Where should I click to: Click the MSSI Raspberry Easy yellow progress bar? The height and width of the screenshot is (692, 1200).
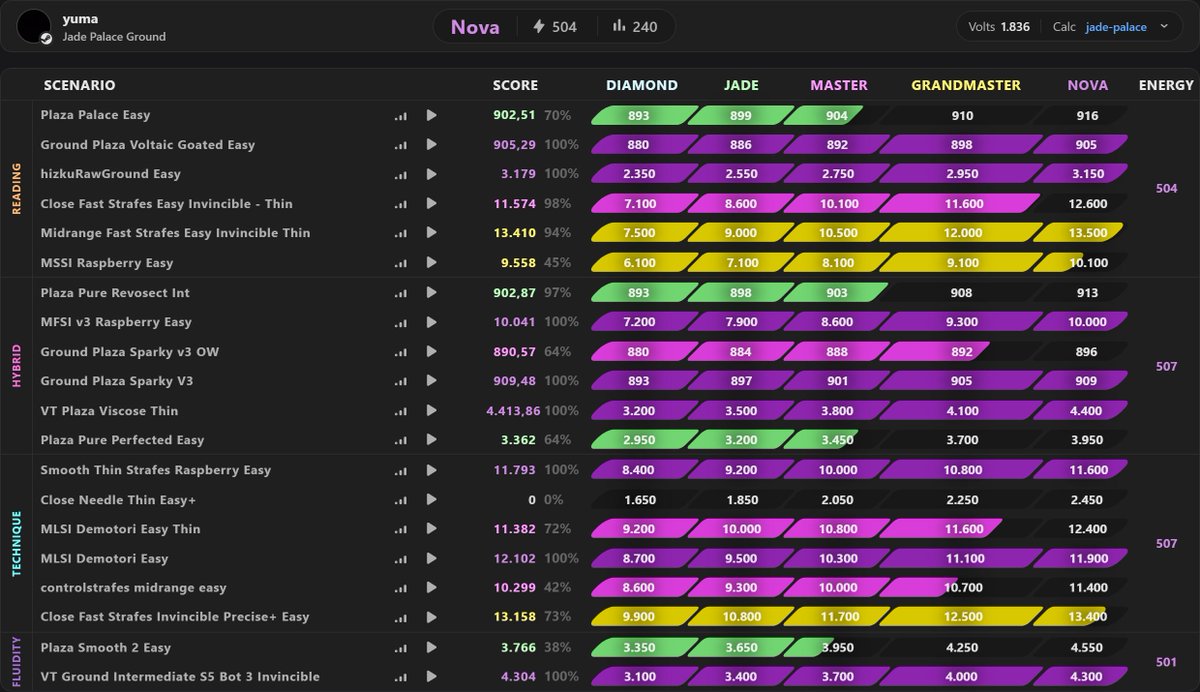tap(859, 263)
